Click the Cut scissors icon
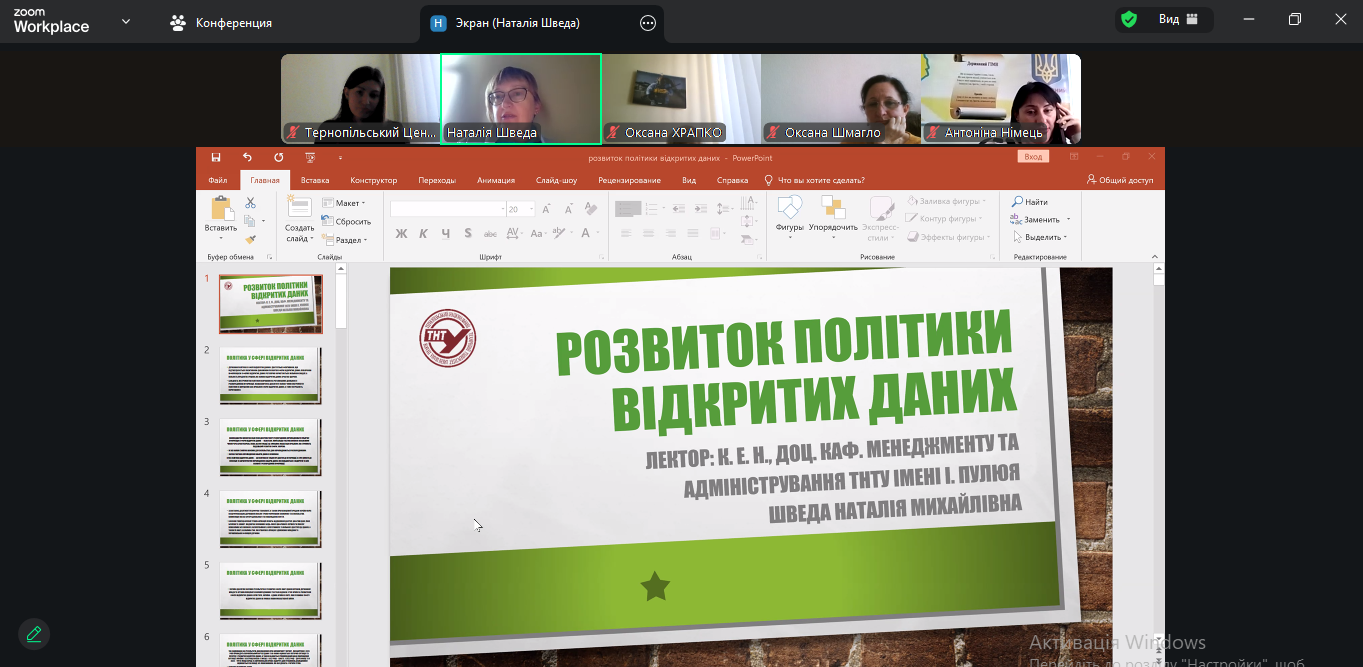 coord(250,203)
